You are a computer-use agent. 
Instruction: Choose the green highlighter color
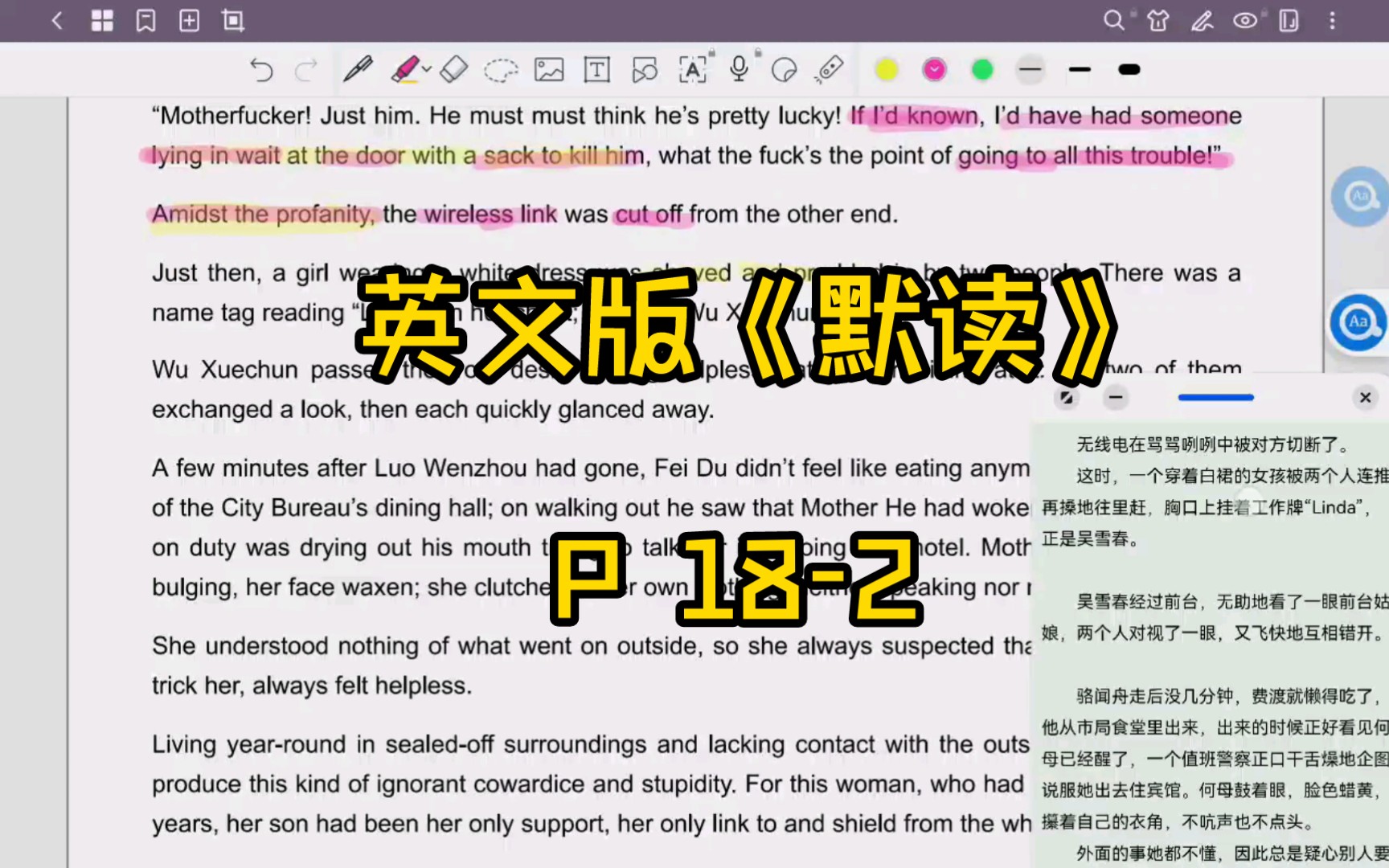click(x=982, y=70)
